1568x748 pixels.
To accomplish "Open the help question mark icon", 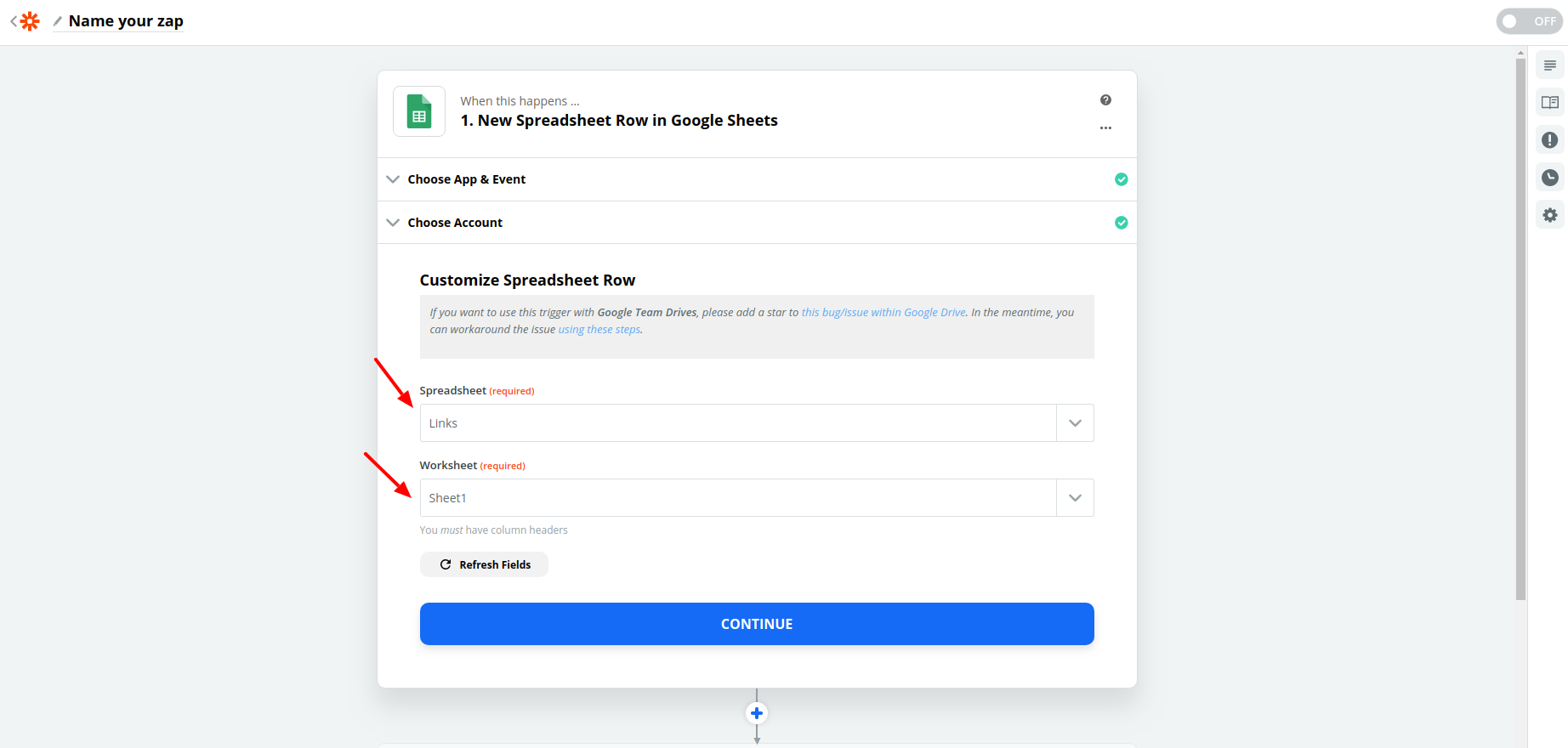I will 1105,100.
